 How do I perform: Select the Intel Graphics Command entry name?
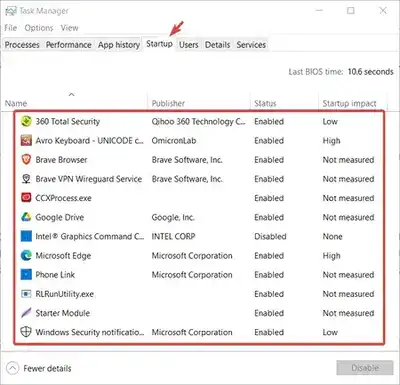(x=90, y=236)
